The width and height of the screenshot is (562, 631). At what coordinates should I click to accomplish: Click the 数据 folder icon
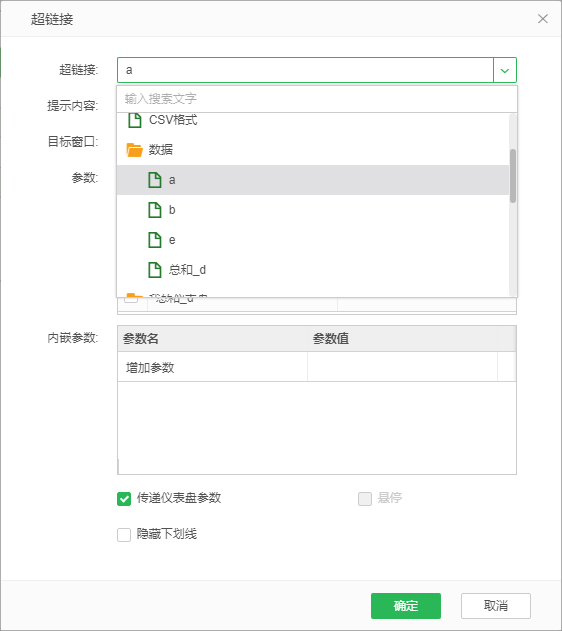point(134,150)
